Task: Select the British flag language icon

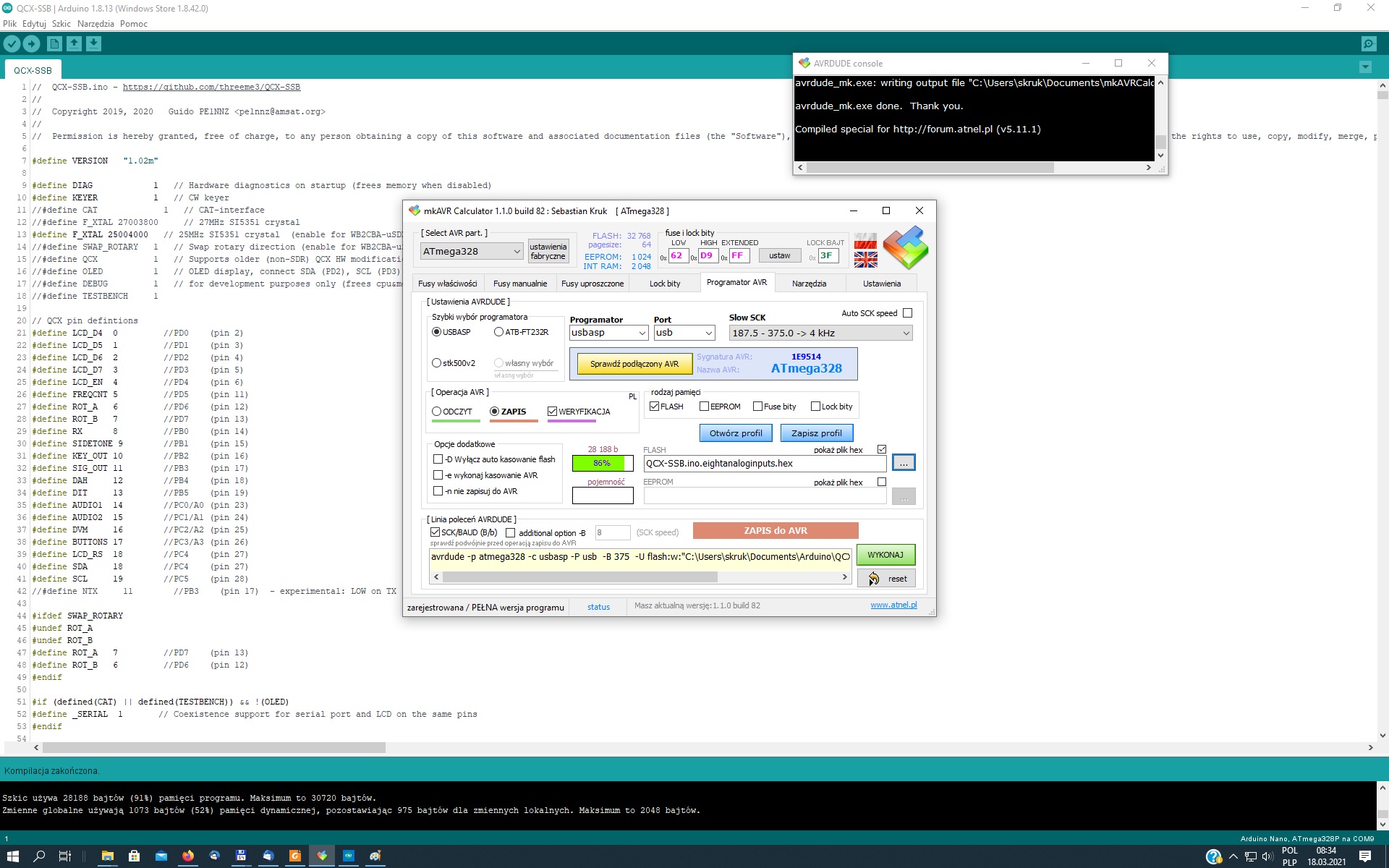Action: tap(865, 259)
